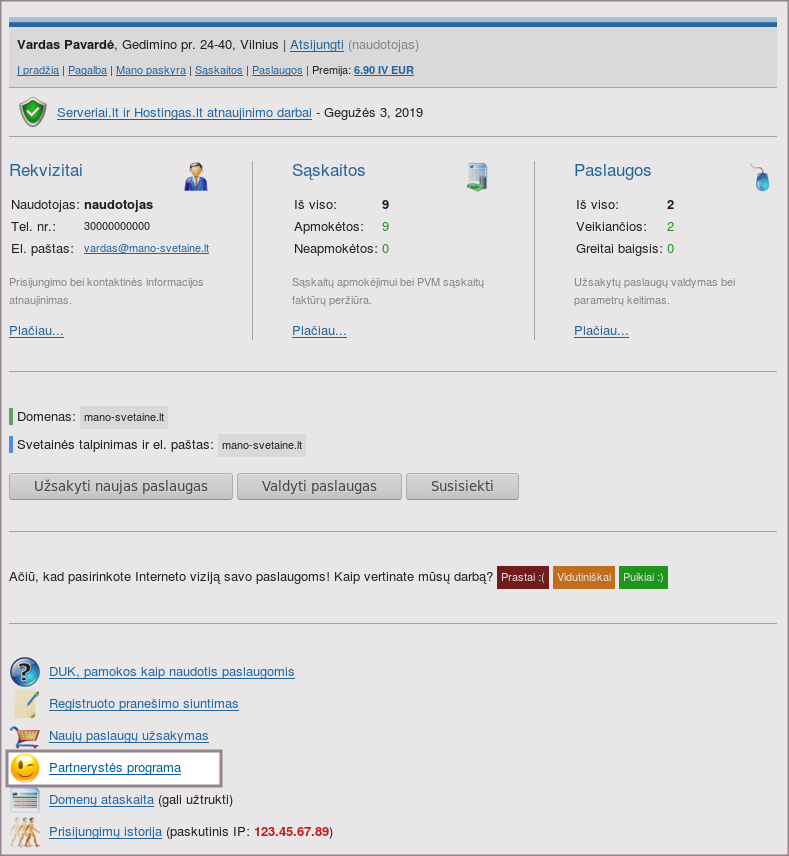The image size is (789, 856).
Task: Click the question mark DUK icon
Action: 25,672
